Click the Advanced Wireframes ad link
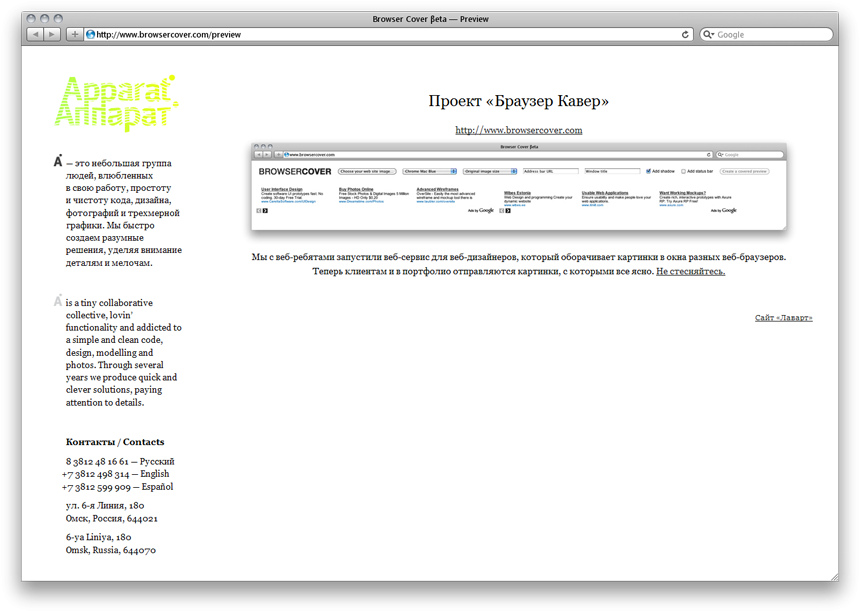The width and height of the screenshot is (860, 612). (x=437, y=189)
